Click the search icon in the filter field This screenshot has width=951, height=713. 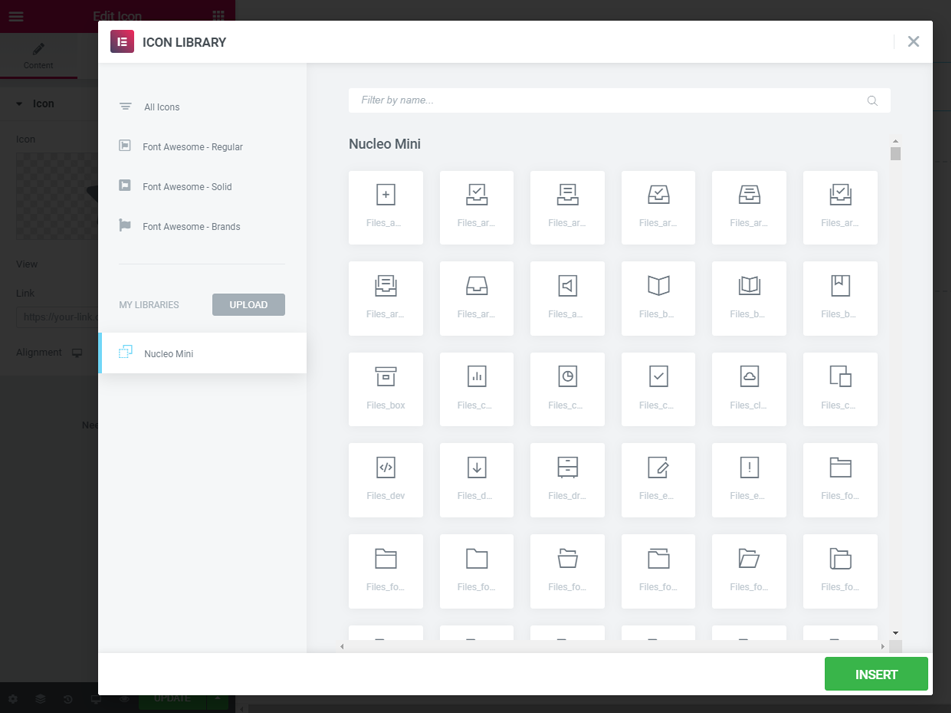(871, 100)
